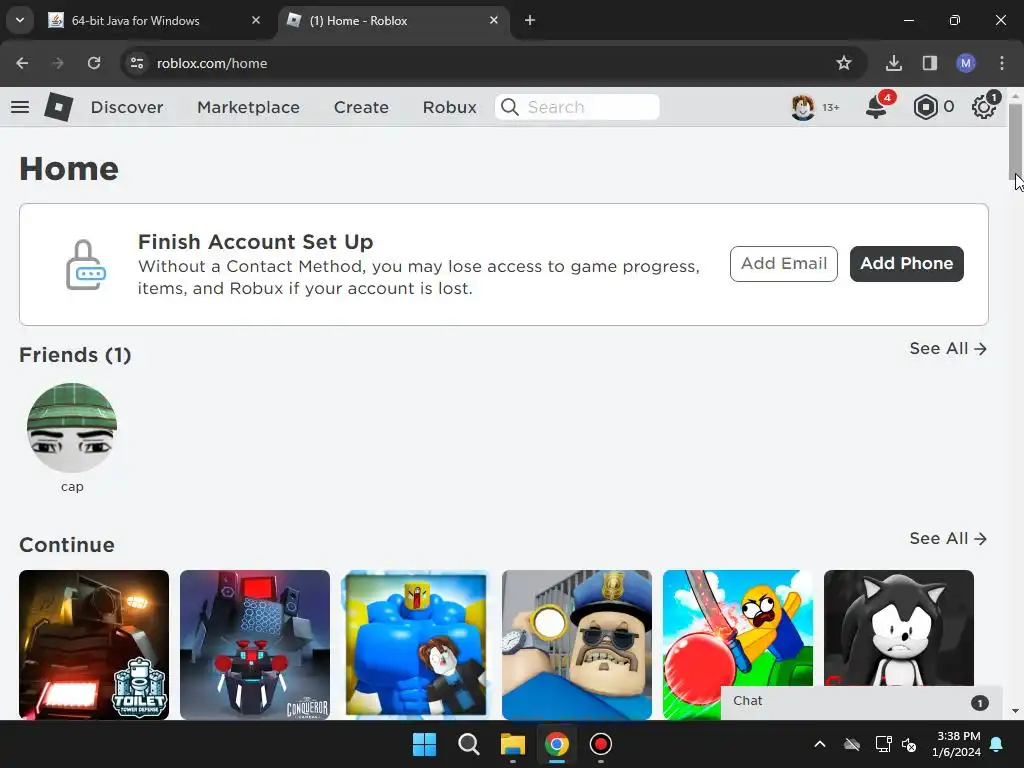
Task: Open the taskbar clock and date
Action: pos(957,744)
